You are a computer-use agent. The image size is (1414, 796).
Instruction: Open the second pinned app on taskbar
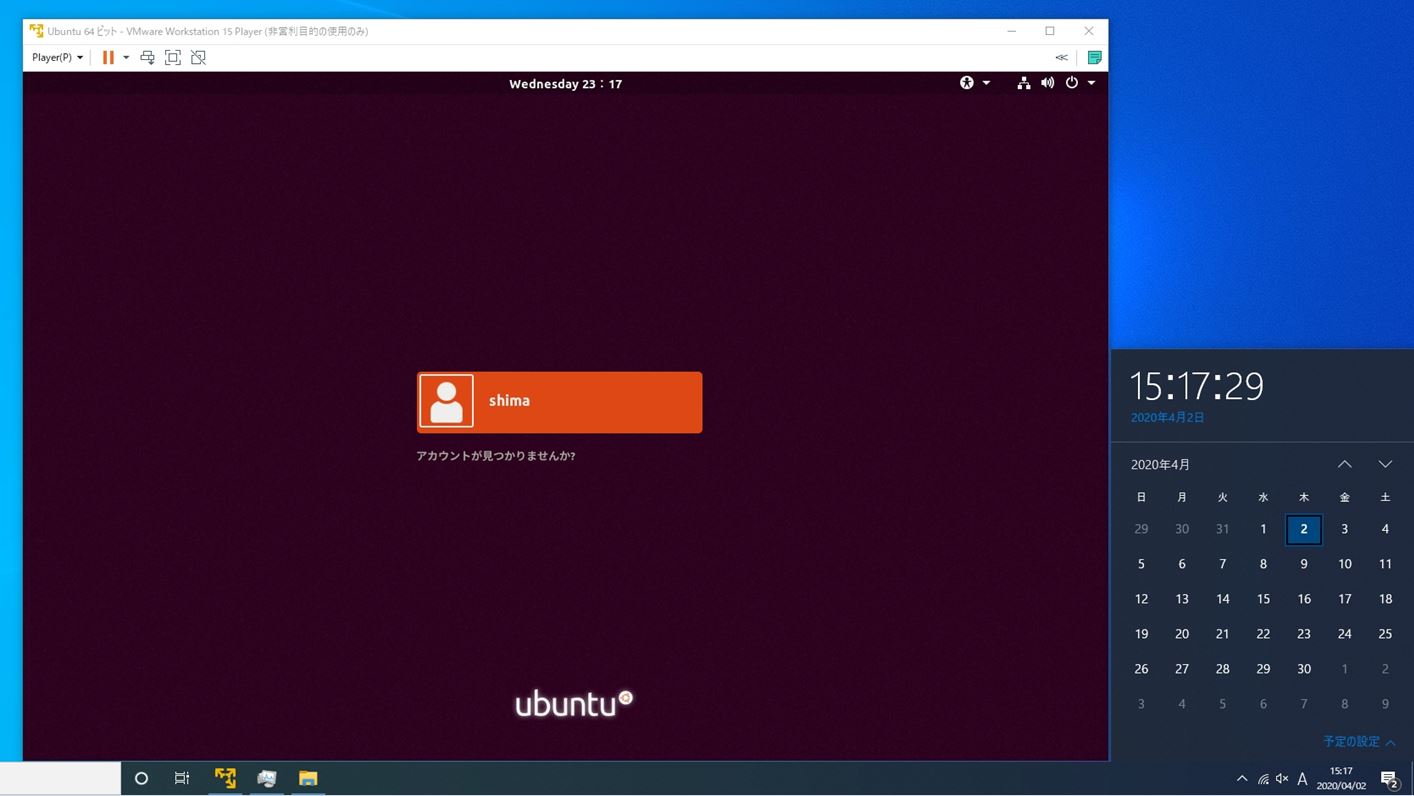click(266, 778)
